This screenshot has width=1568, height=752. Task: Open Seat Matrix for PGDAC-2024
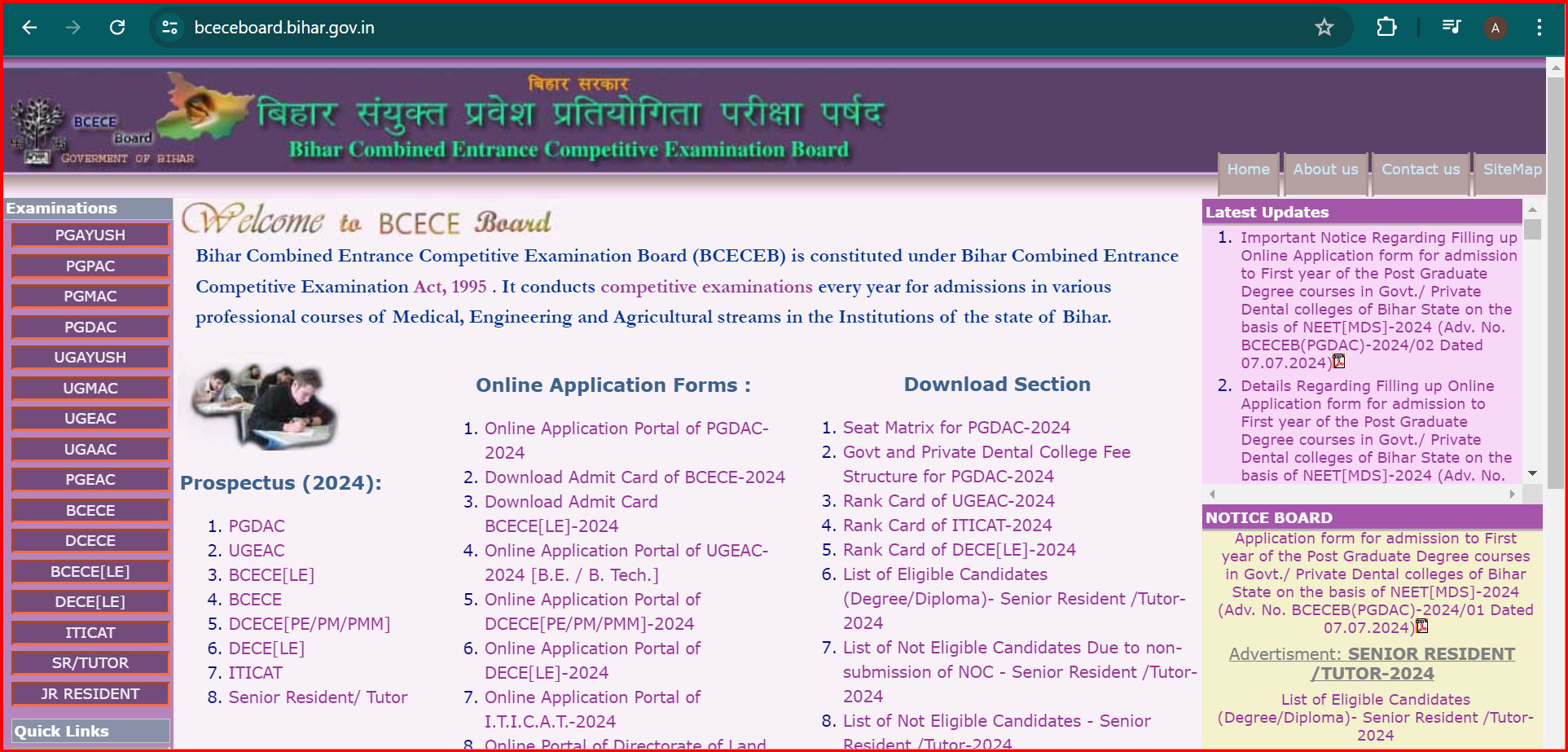coord(956,428)
